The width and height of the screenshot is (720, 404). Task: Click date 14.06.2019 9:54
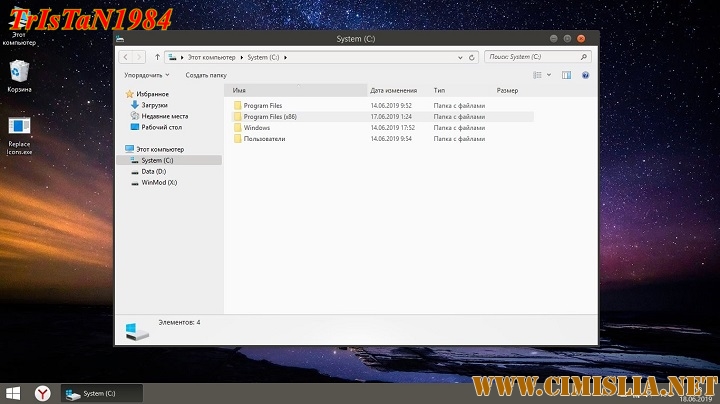(391, 139)
